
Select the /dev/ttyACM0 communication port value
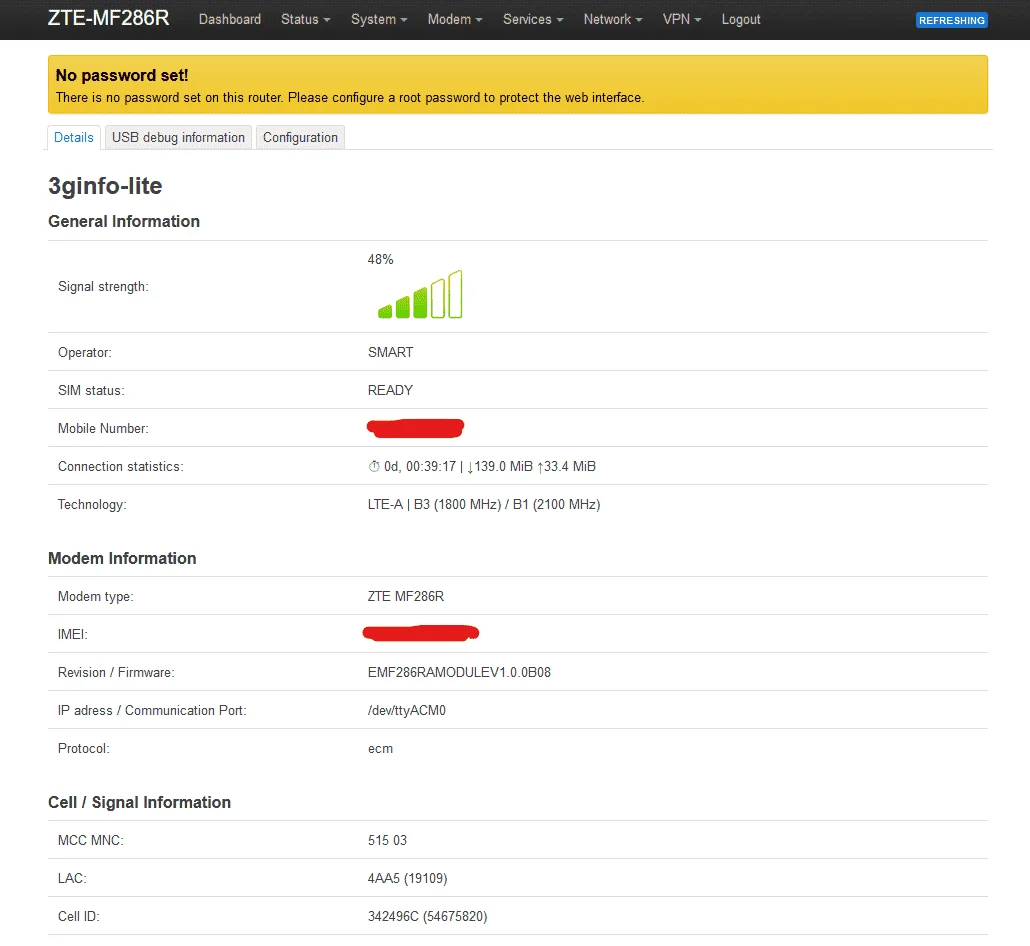click(407, 711)
